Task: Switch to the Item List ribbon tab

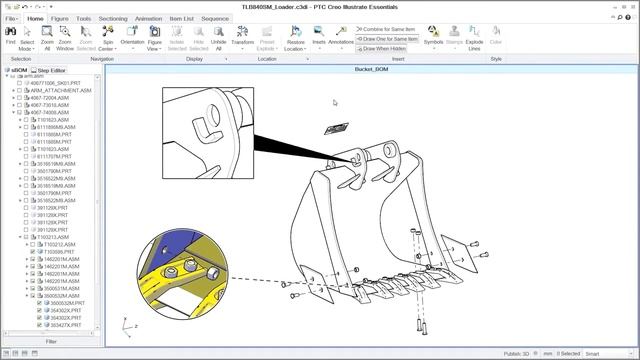Action: pyautogui.click(x=182, y=19)
